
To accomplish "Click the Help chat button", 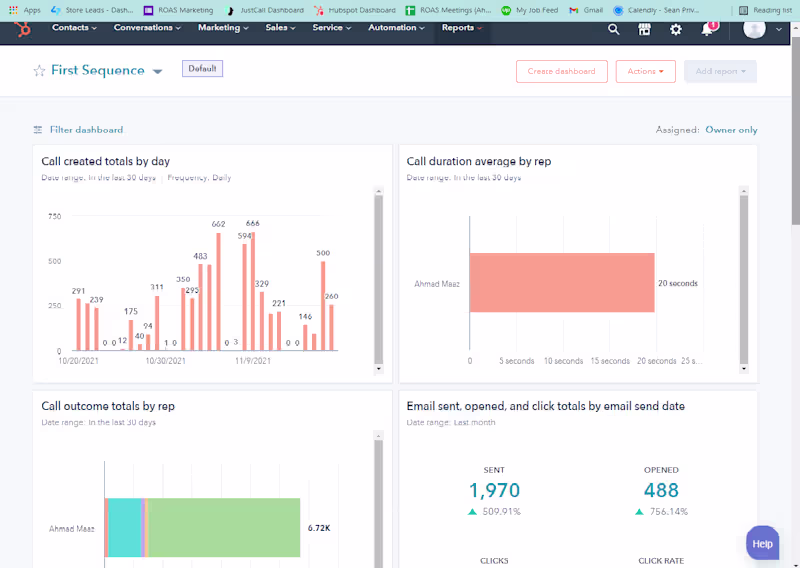I will [762, 544].
